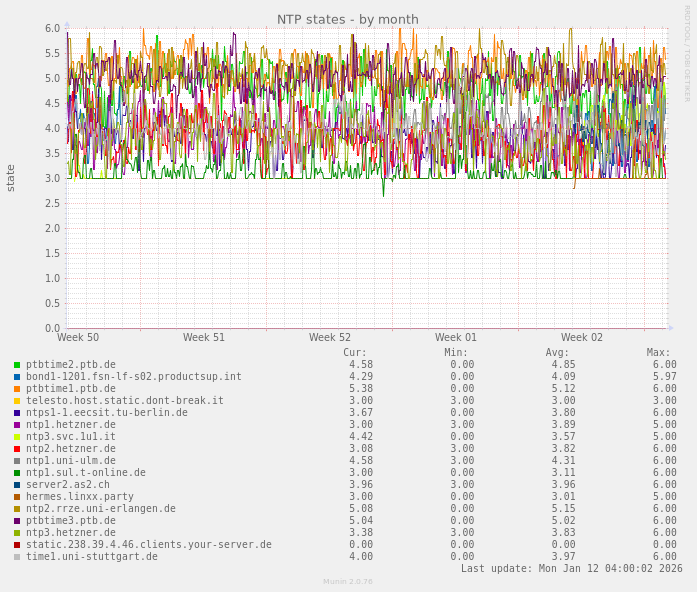Click the 'Max:' column header
Screen dimensions: 697x592
coord(658,353)
